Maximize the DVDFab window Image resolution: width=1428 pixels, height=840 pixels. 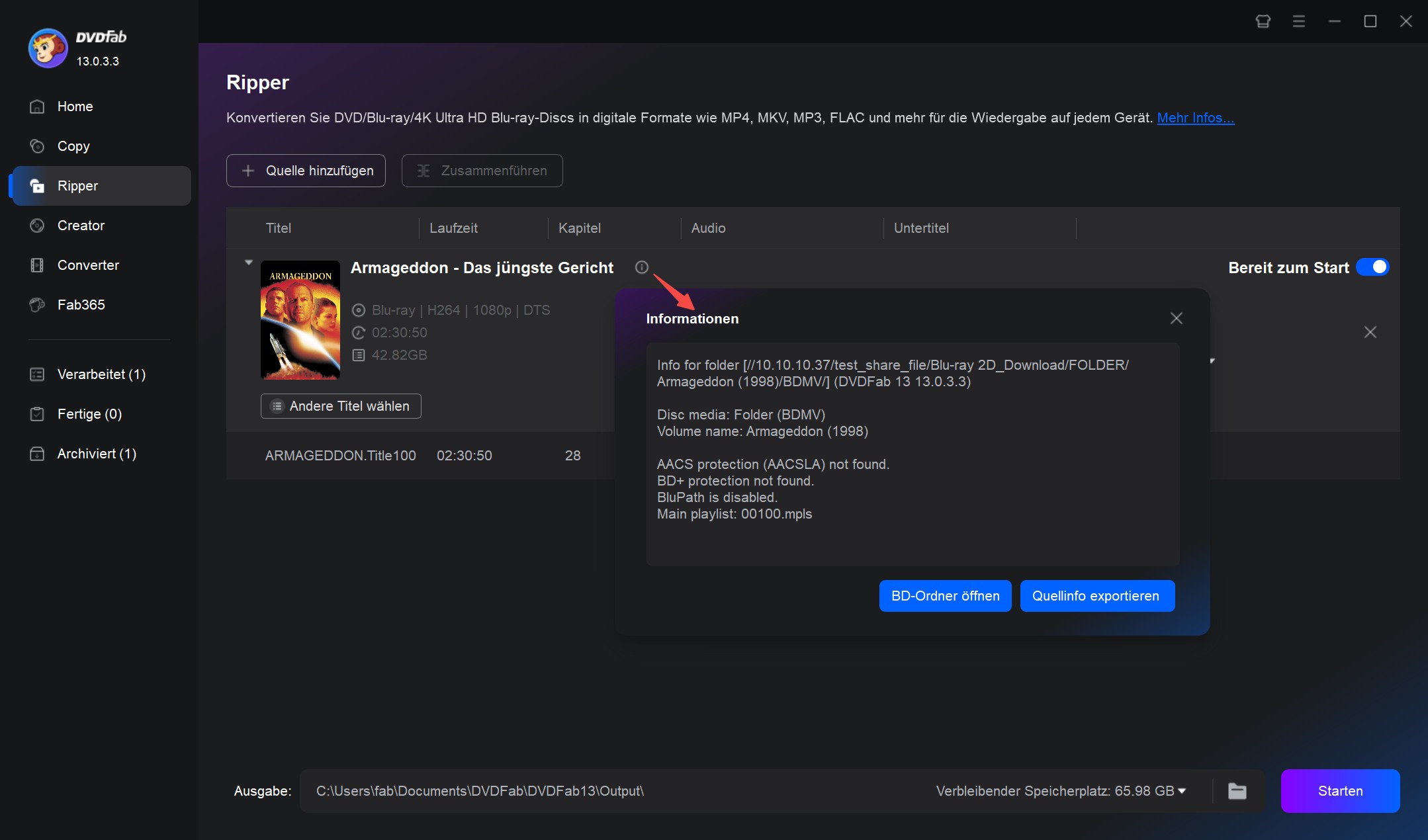tap(1370, 22)
